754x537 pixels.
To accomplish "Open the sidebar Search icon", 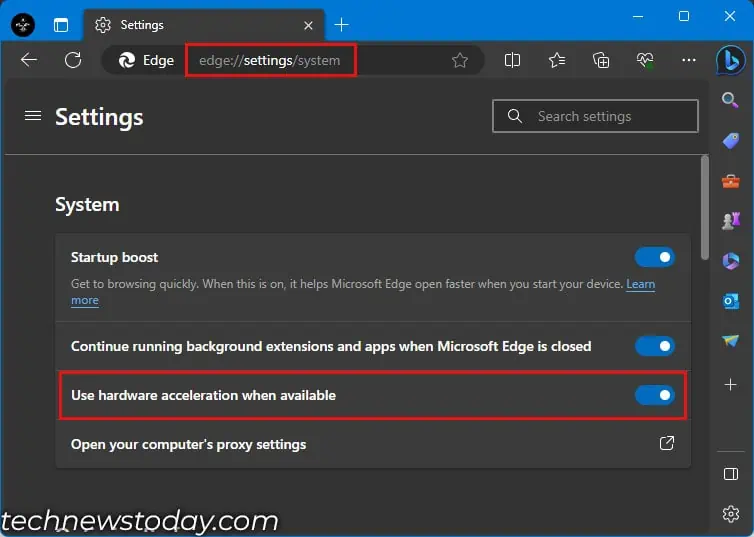I will click(730, 100).
